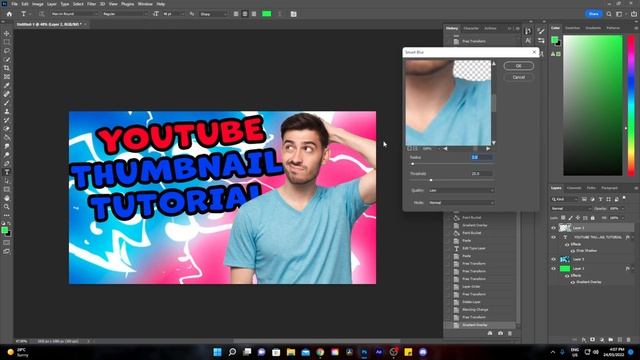640x360 pixels.
Task: Select the Zoom tool in toolbox
Action: (x=7, y=207)
